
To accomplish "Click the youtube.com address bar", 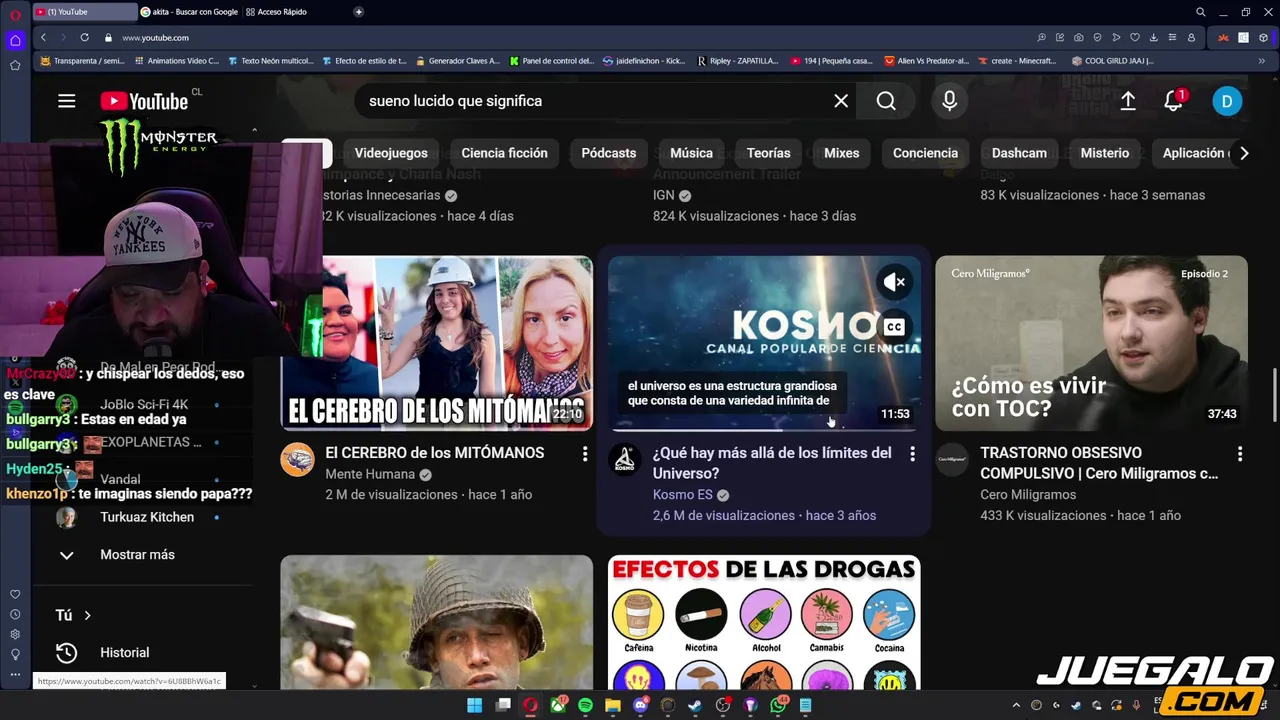I will point(155,37).
